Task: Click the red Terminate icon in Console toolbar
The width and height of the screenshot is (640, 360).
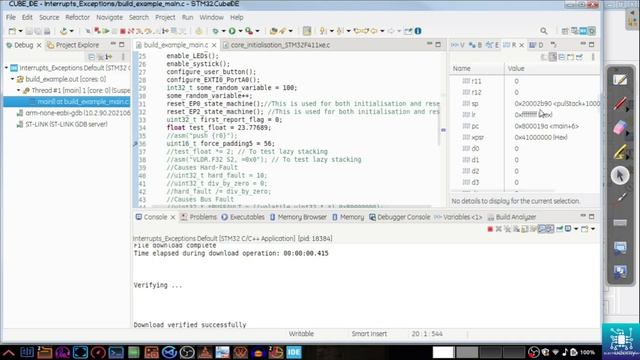Action: pyautogui.click(x=490, y=229)
